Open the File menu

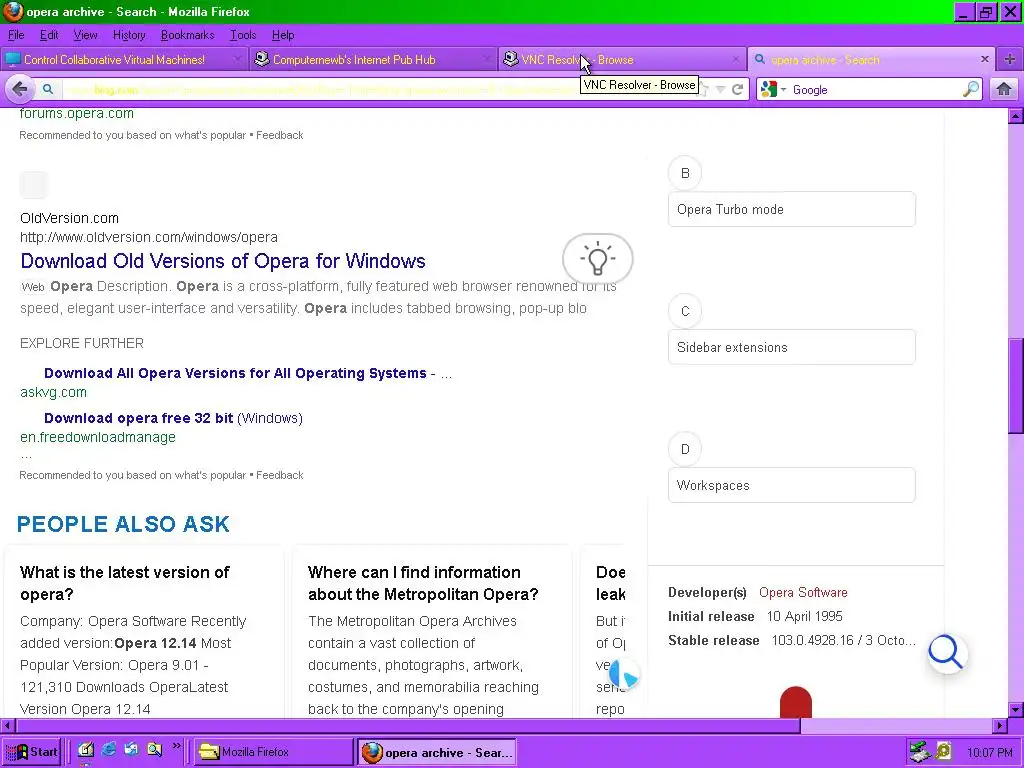coord(16,35)
